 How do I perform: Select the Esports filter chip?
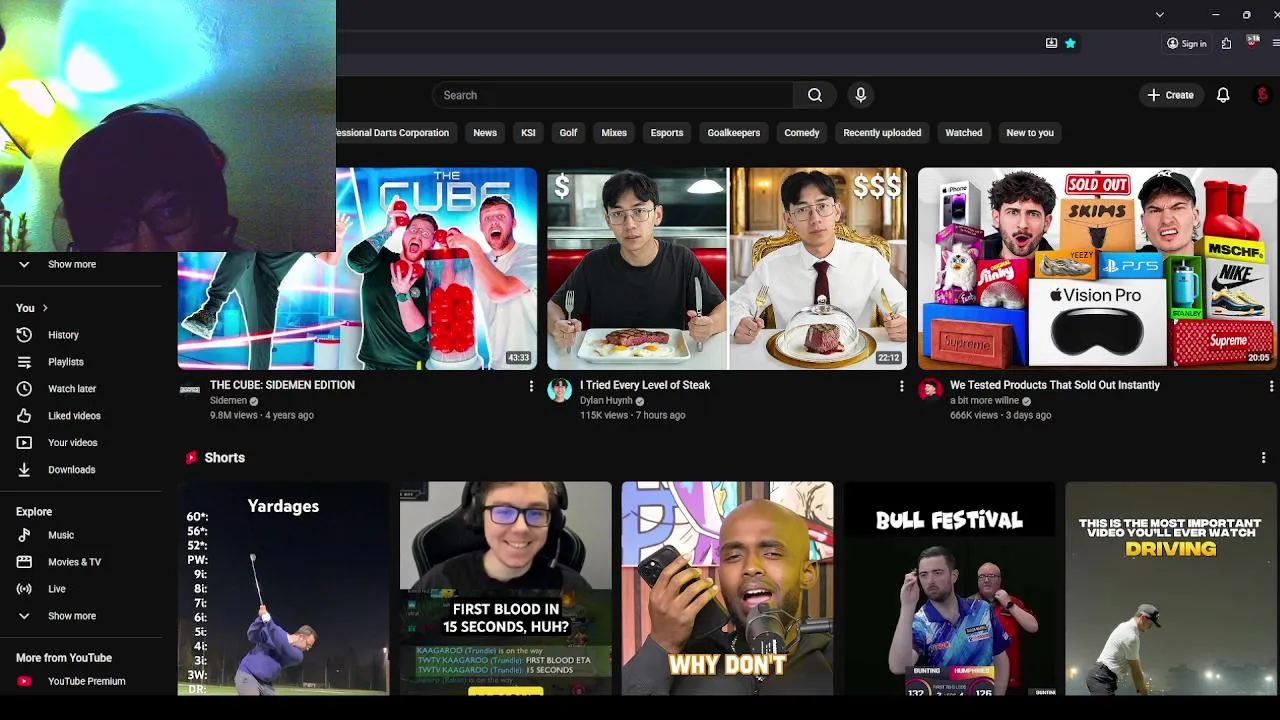(667, 133)
